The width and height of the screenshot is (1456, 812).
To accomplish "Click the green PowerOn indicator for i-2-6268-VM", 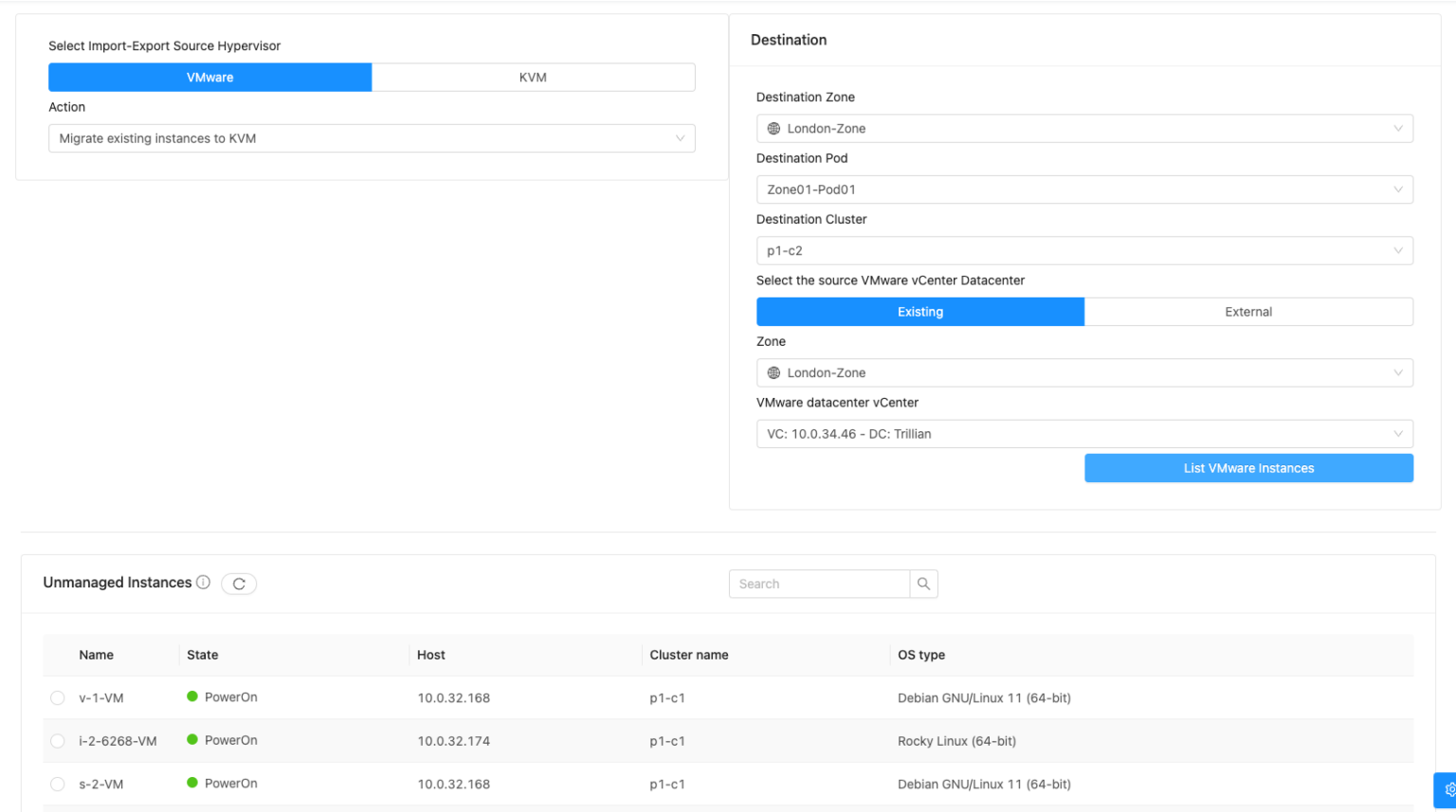I will pos(192,740).
